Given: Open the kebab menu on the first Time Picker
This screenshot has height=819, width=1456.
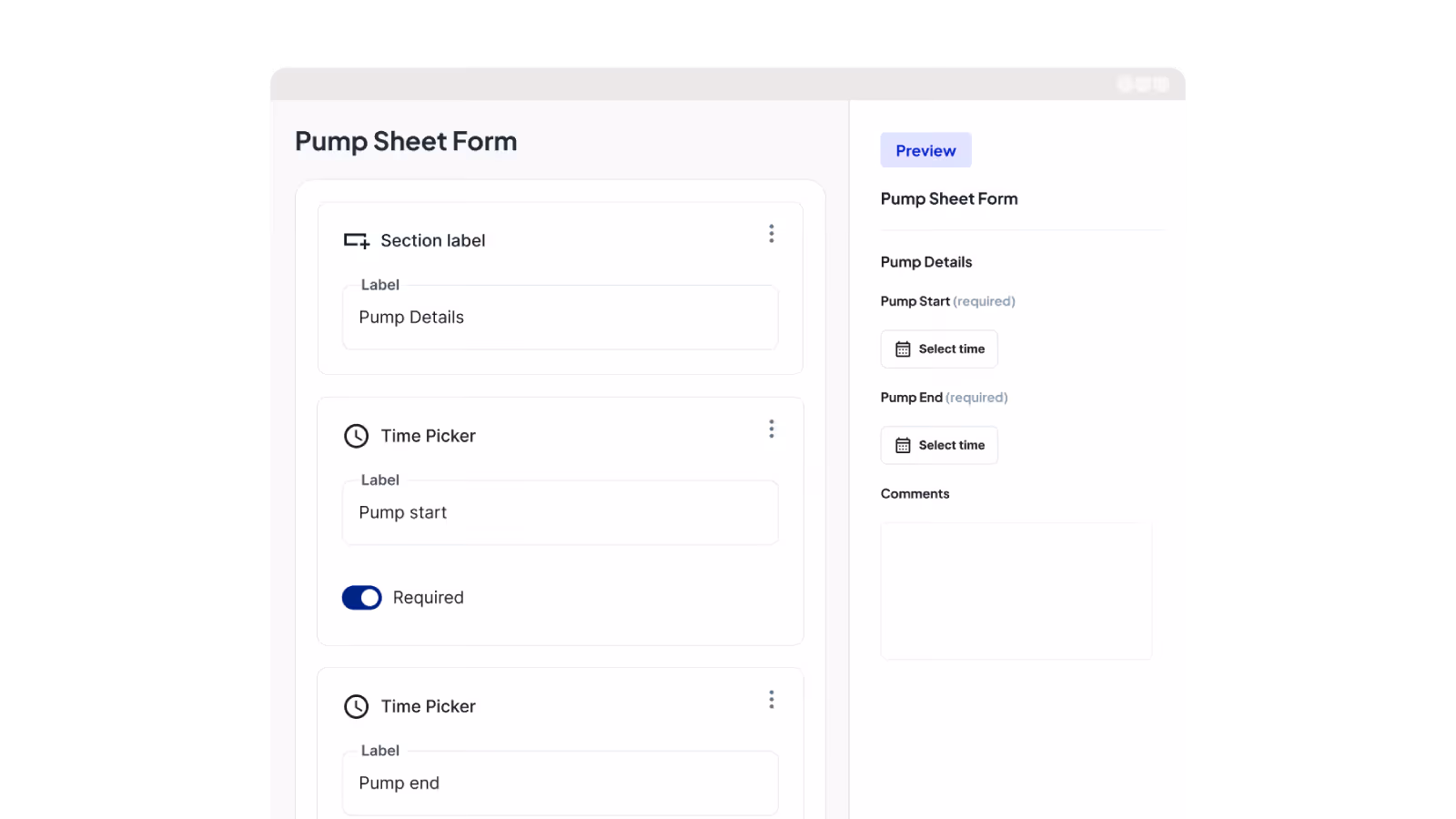Looking at the screenshot, I should click(x=772, y=429).
